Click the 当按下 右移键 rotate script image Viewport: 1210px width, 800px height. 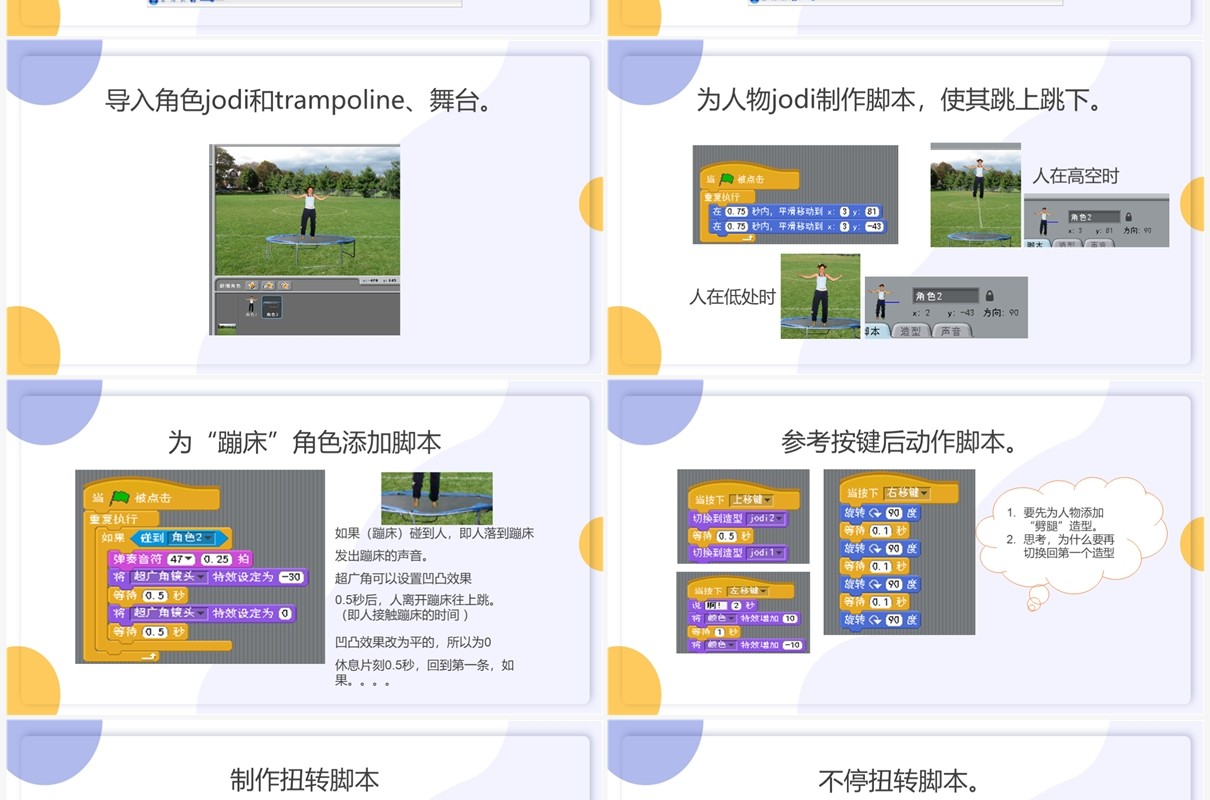899,552
